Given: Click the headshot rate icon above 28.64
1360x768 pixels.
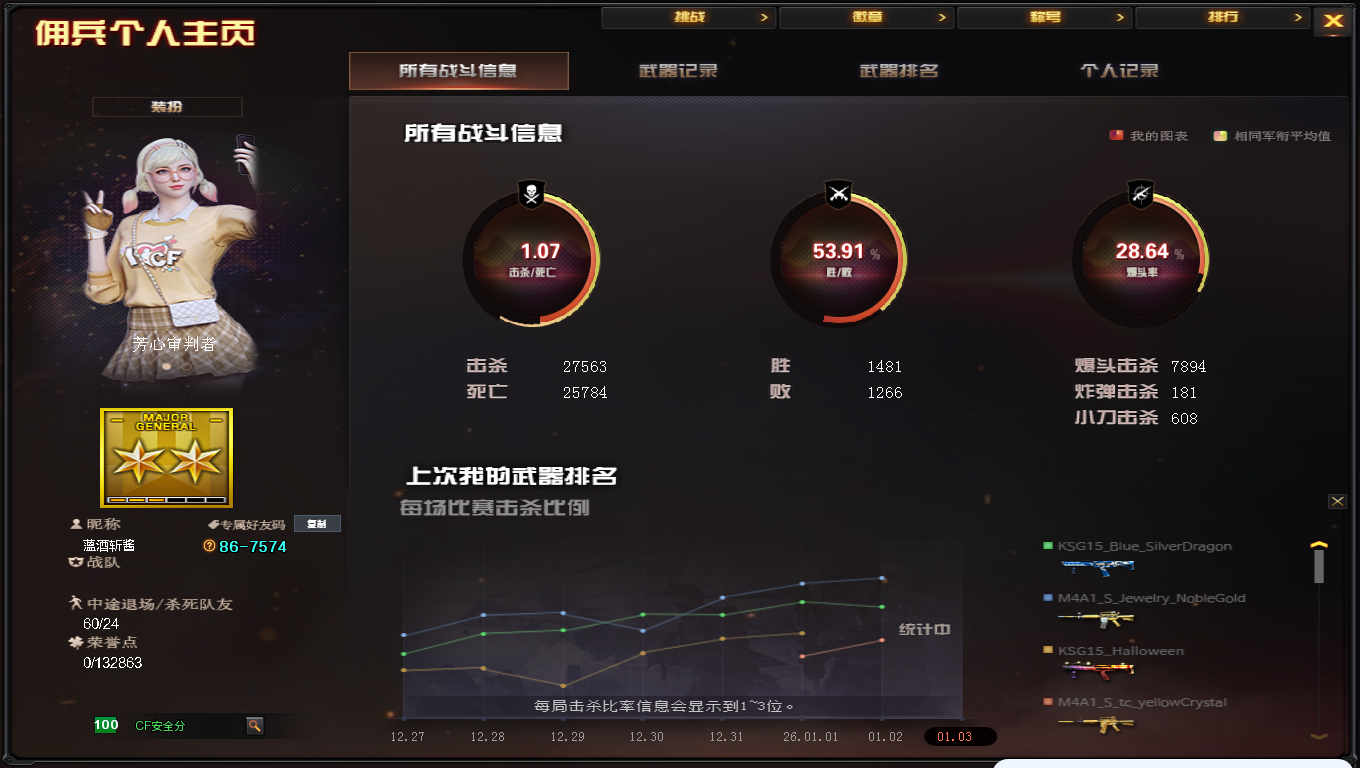Looking at the screenshot, I should [x=1140, y=194].
